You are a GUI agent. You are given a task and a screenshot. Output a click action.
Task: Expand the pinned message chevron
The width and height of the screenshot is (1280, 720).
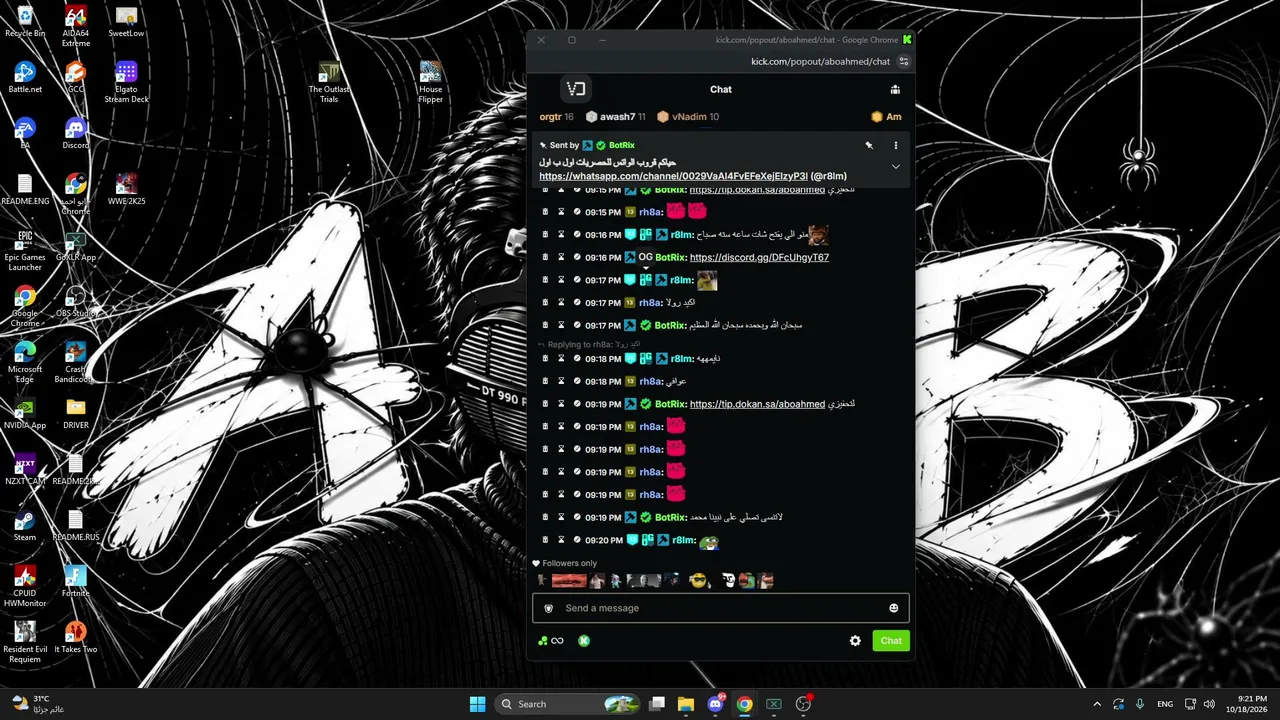895,166
